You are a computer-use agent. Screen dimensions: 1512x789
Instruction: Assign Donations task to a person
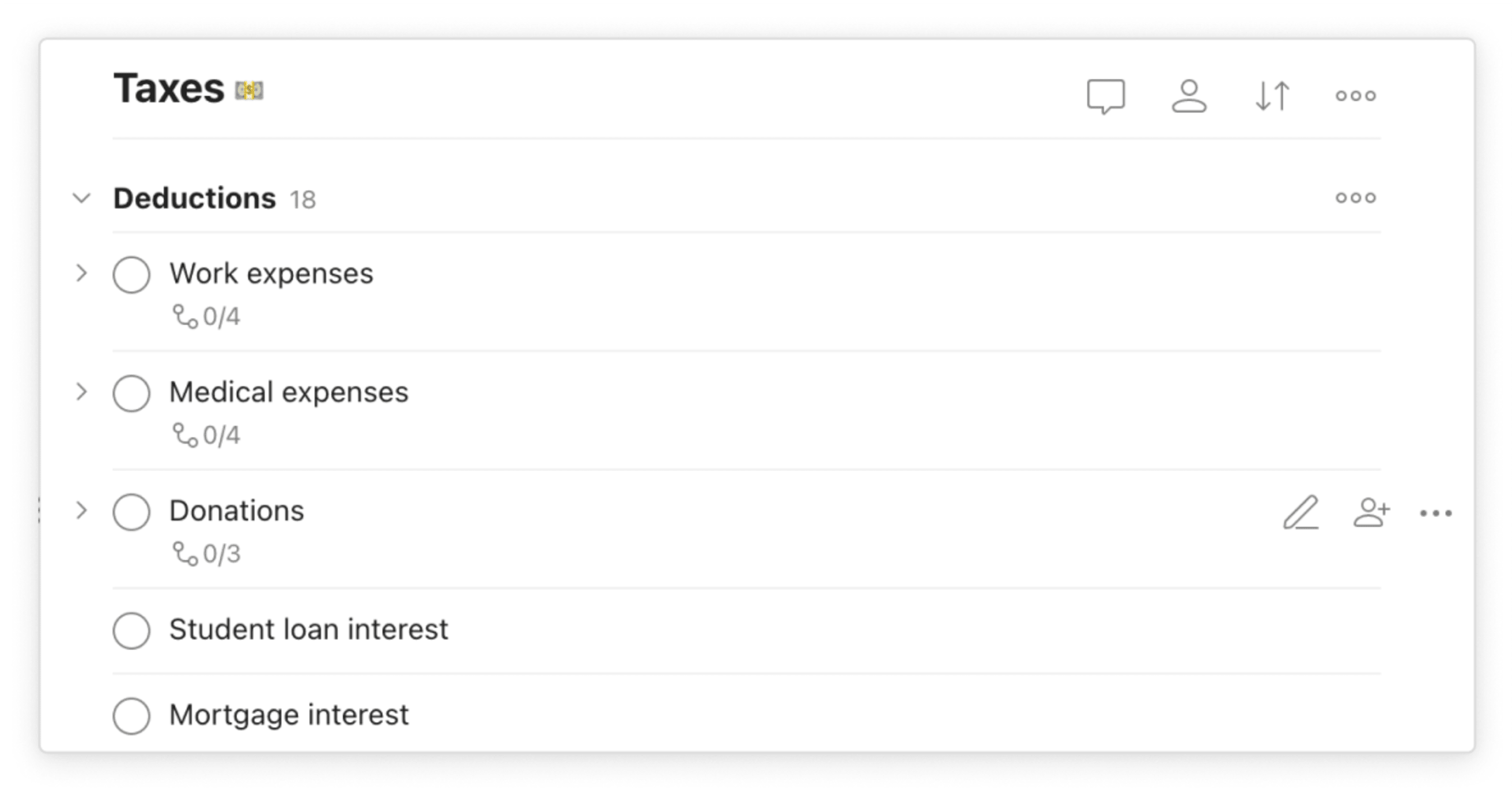coord(1372,513)
